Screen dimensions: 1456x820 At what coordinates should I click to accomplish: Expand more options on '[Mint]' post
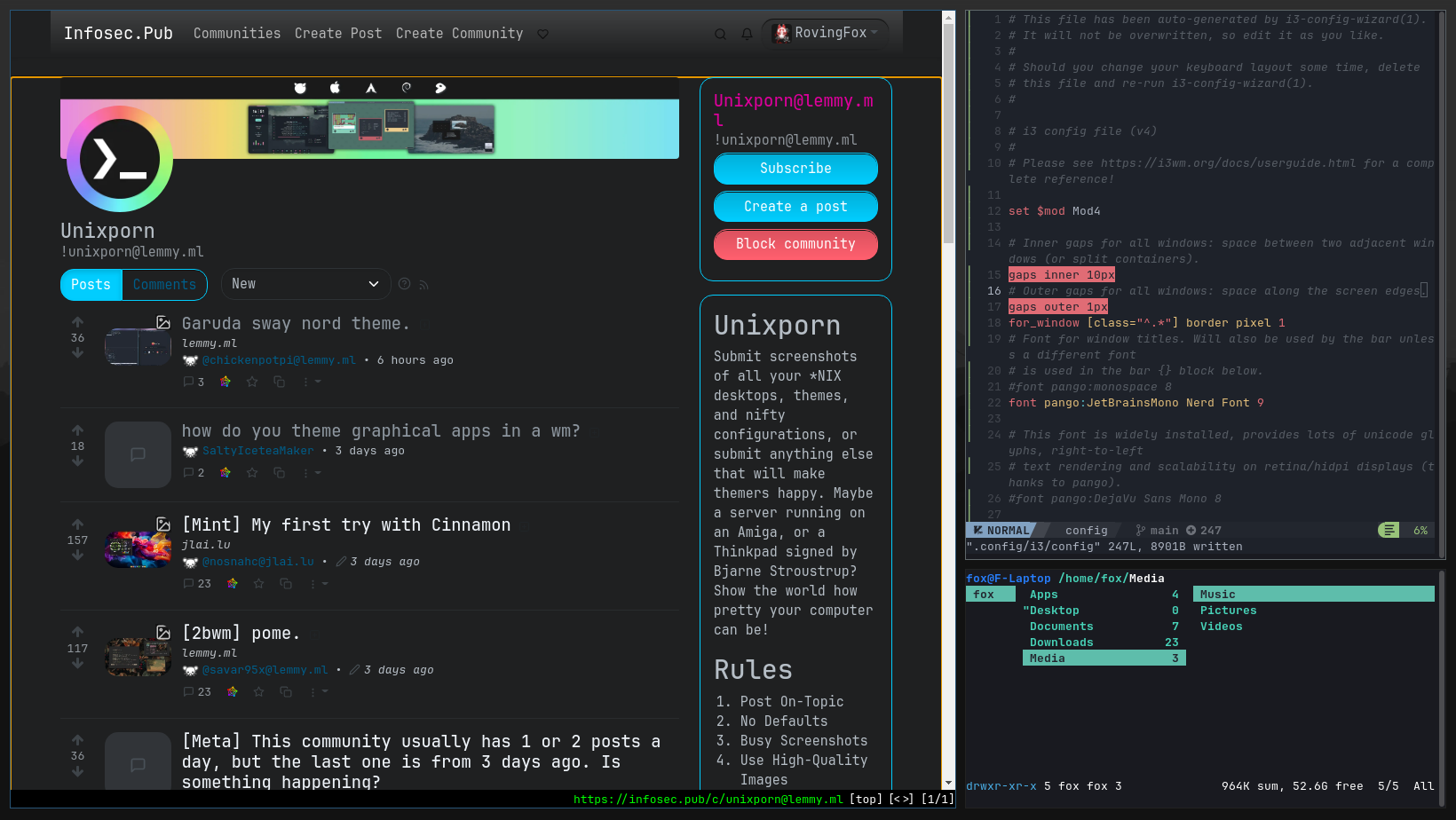(x=319, y=583)
